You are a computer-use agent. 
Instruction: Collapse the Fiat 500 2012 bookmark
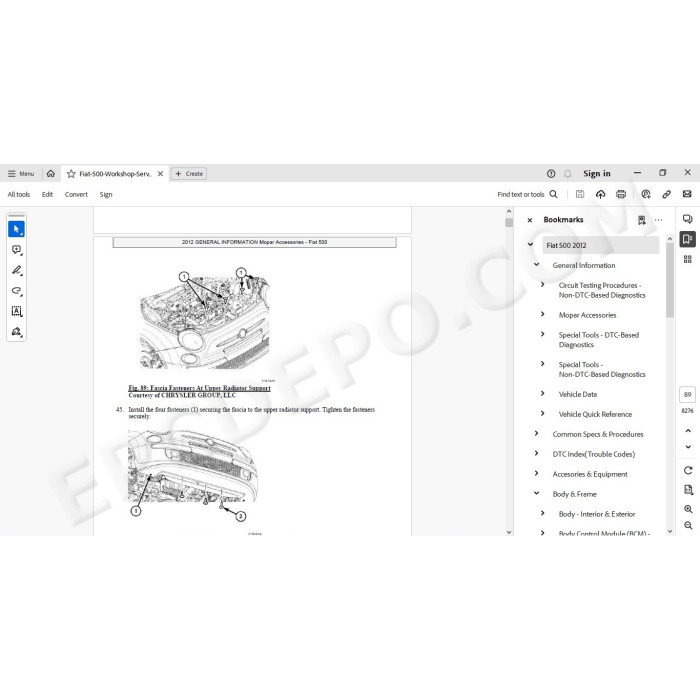530,245
